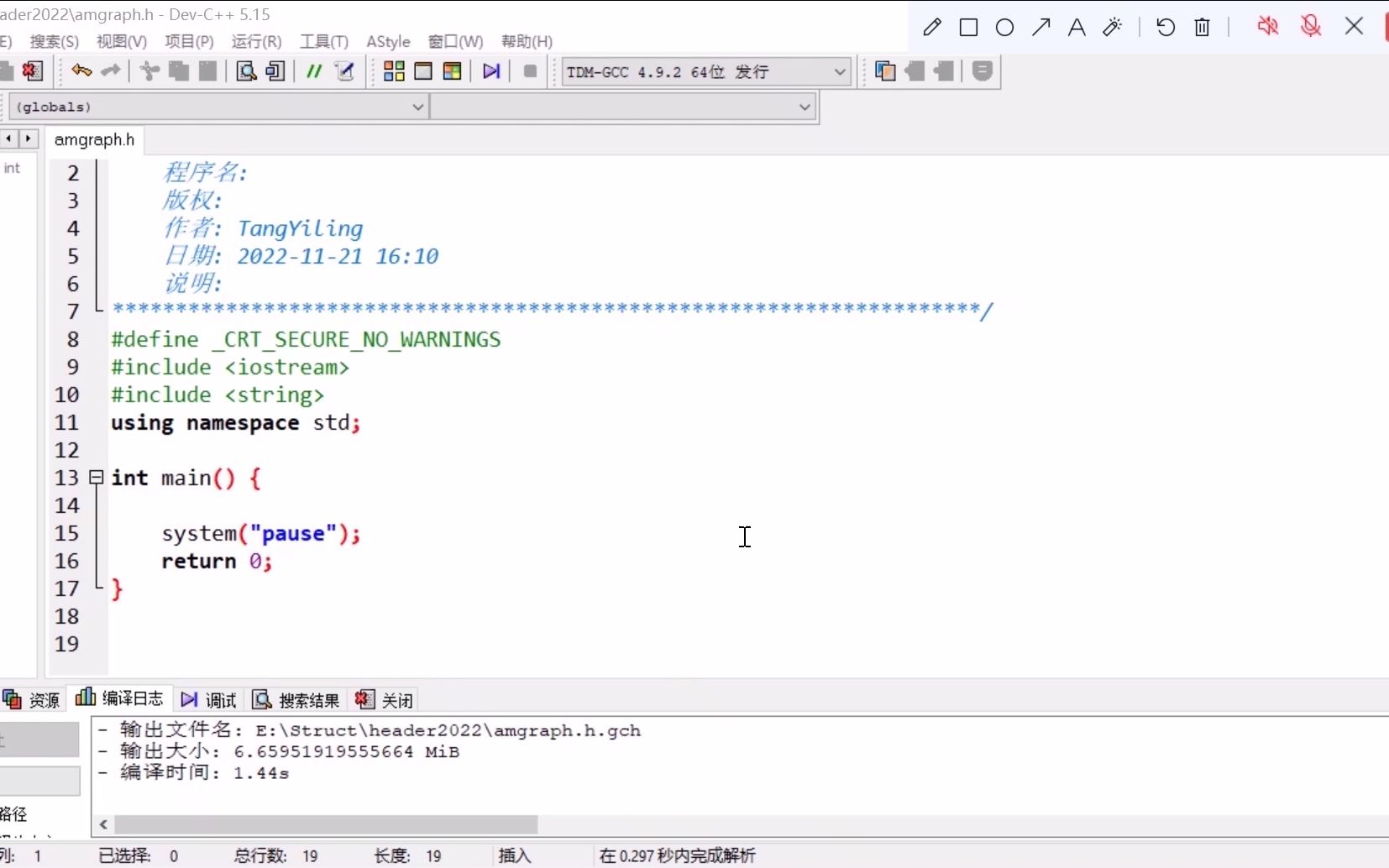Click the status bar text '在 0.297 秒内完成解析'
Viewport: 1389px width, 868px height.
point(678,855)
